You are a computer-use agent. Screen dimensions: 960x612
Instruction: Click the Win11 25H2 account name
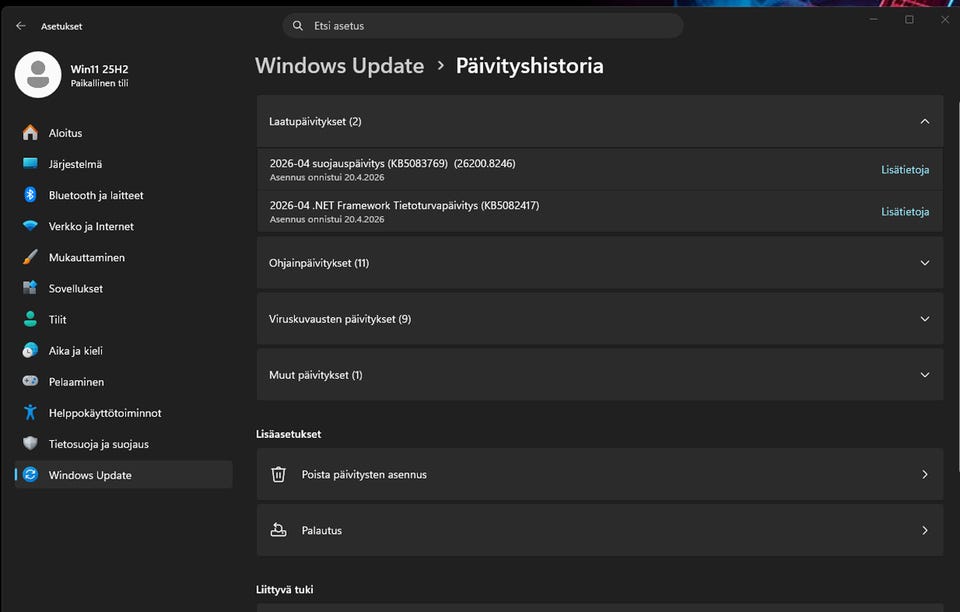99,69
